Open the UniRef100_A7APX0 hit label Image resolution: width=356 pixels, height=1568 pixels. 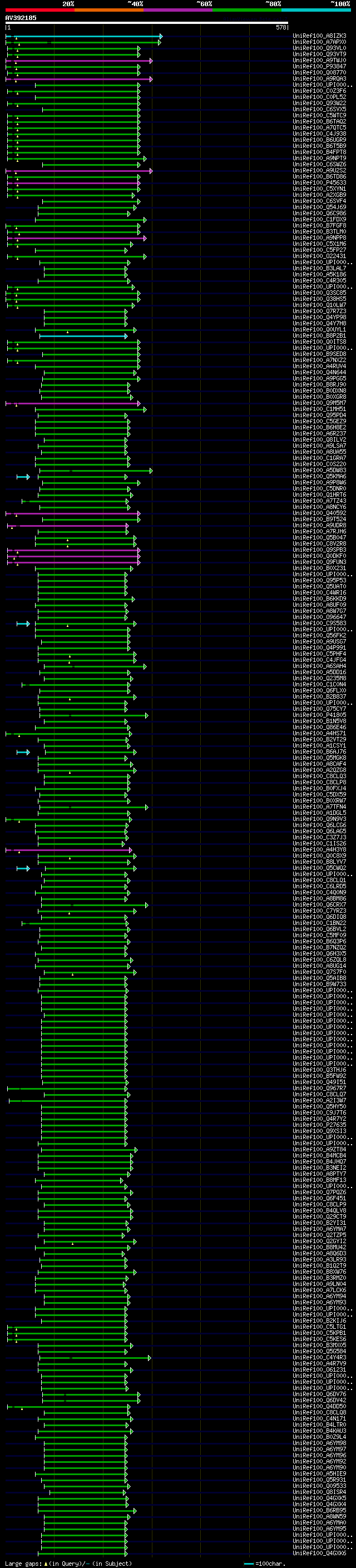click(319, 42)
